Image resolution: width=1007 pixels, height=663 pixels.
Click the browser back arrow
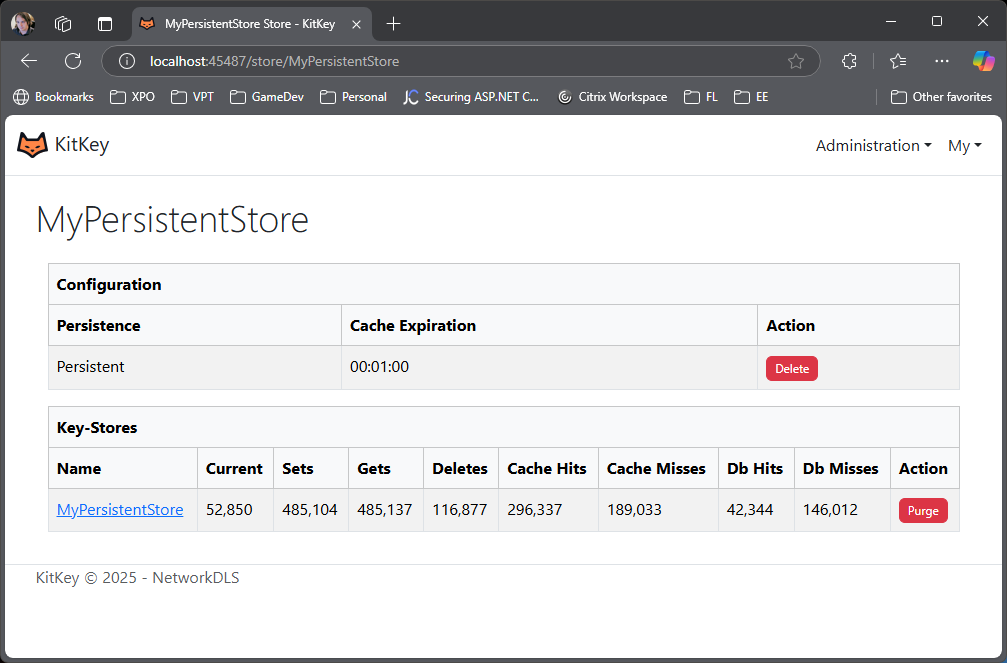(x=29, y=61)
